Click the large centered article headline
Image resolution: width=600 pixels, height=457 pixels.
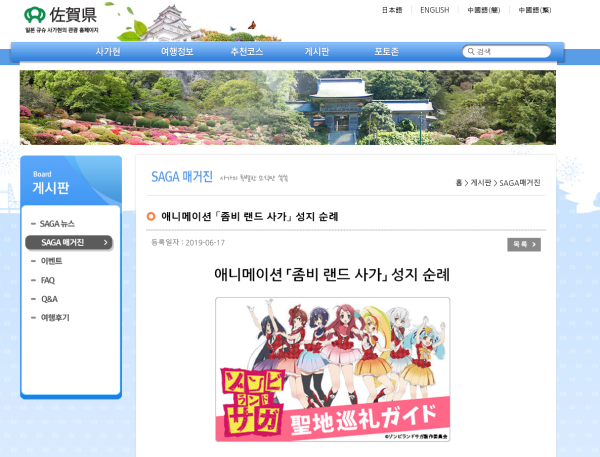point(332,275)
